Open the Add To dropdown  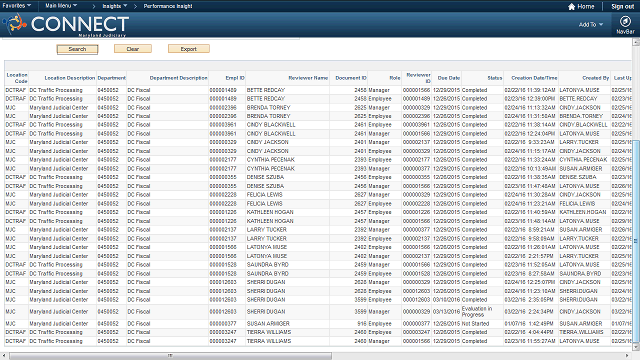click(591, 24)
